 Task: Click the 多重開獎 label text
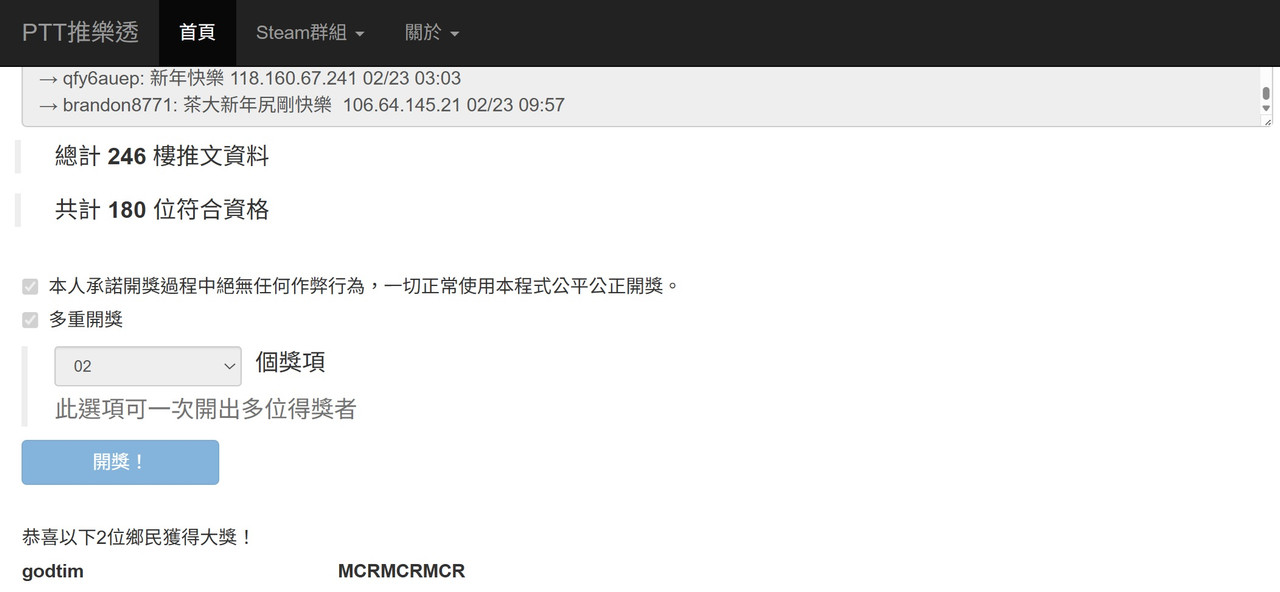click(86, 320)
